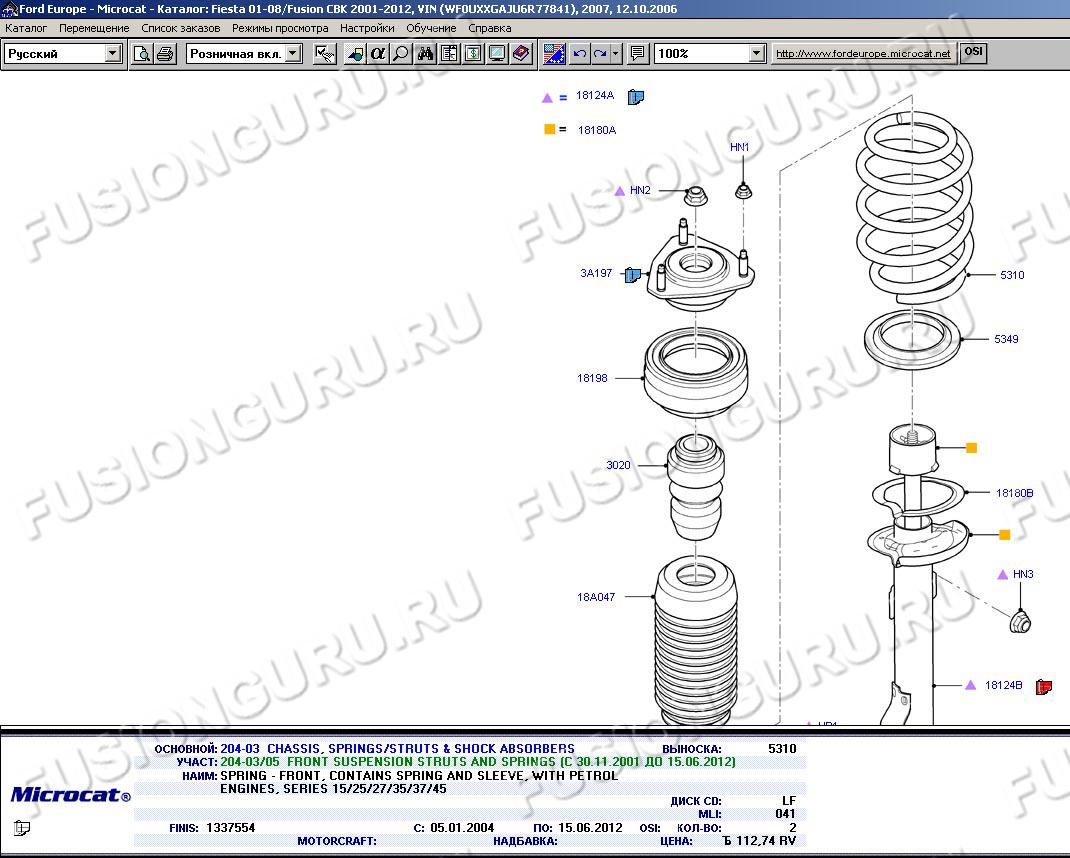Image resolution: width=1070 pixels, height=858 pixels.
Task: Click the blue note icon beside 3A197
Action: coord(633,274)
